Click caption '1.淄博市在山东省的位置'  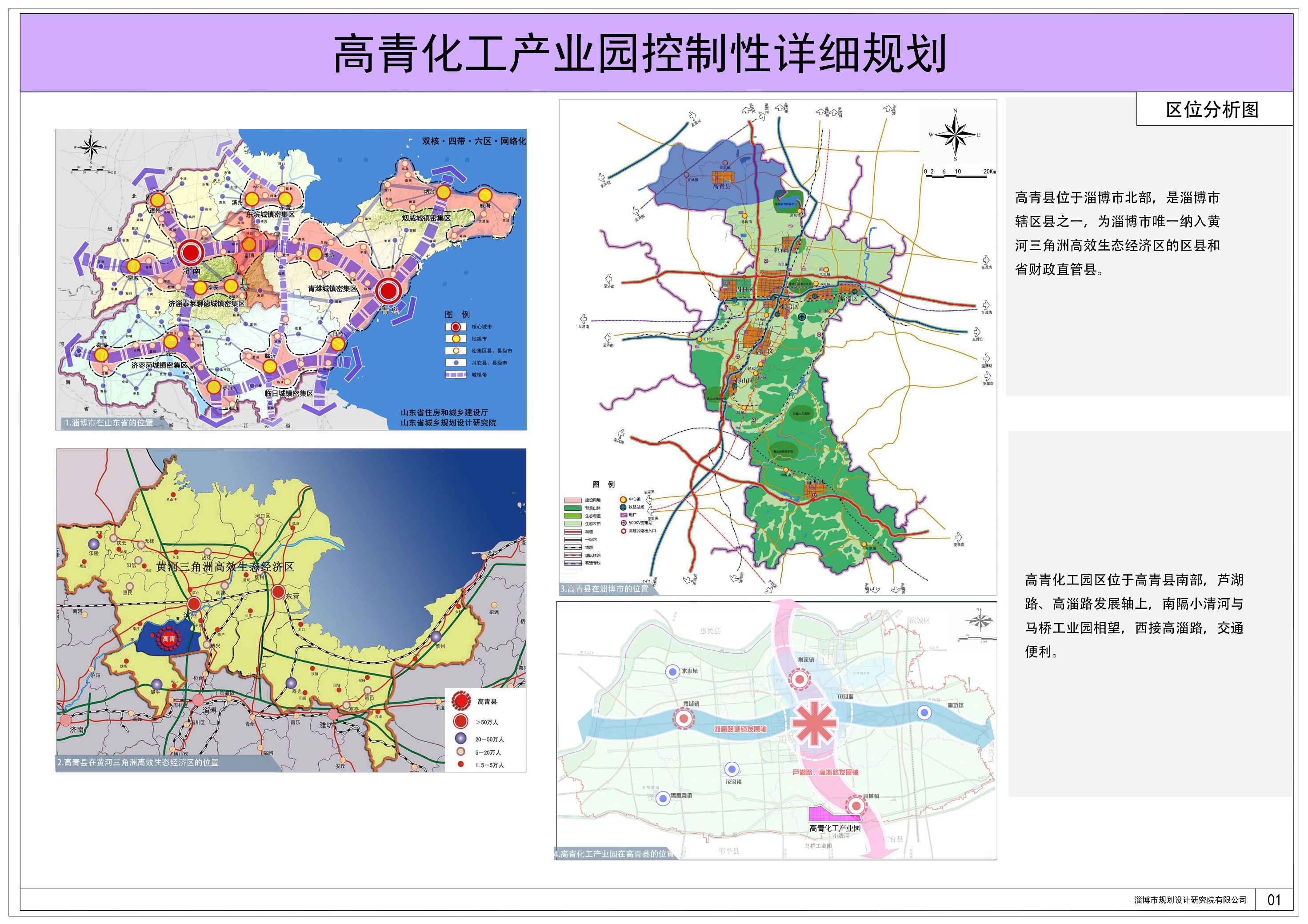pyautogui.click(x=109, y=423)
